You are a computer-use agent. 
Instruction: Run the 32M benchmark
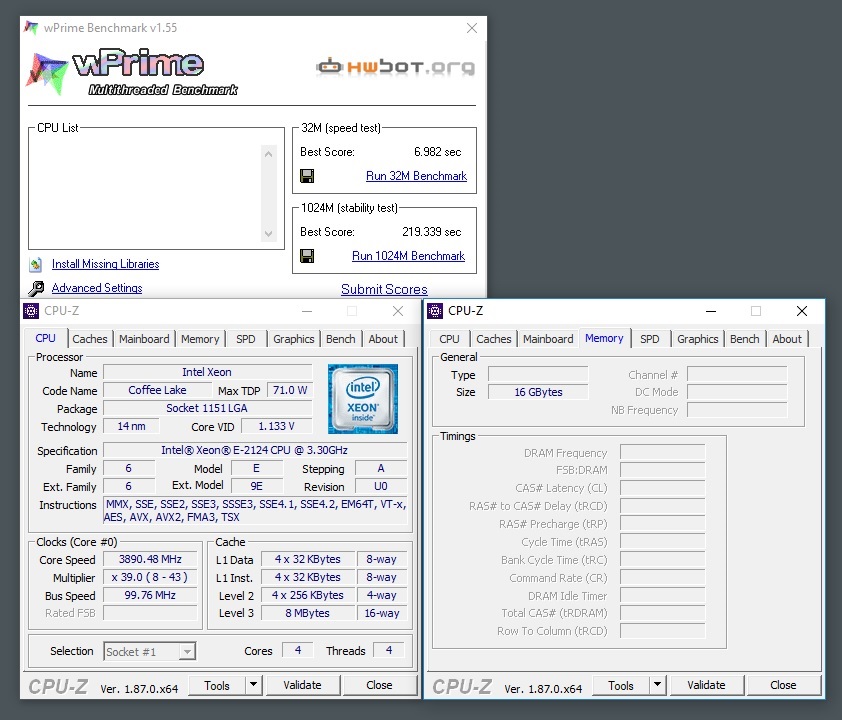point(416,176)
